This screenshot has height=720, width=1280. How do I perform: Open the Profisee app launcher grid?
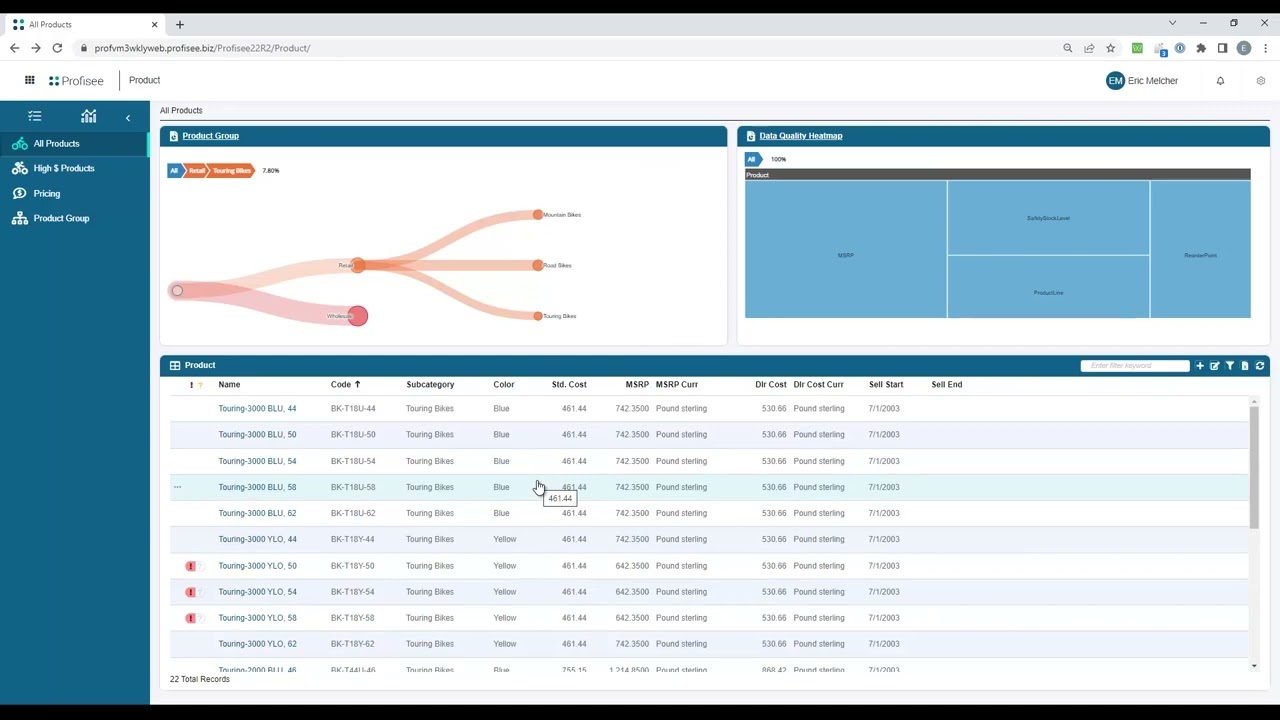coord(30,81)
